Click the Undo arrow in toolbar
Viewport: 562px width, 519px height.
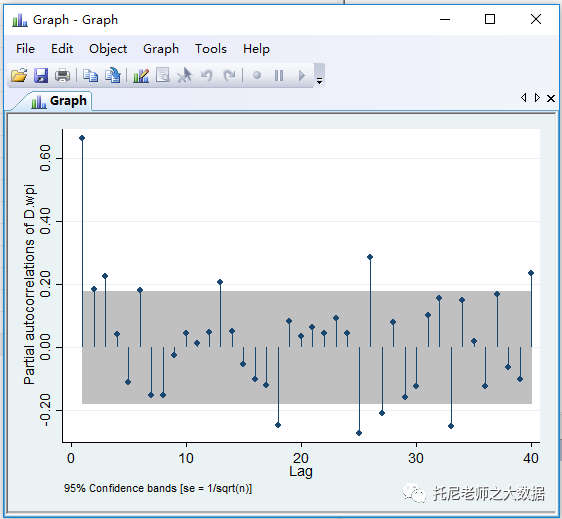point(207,75)
